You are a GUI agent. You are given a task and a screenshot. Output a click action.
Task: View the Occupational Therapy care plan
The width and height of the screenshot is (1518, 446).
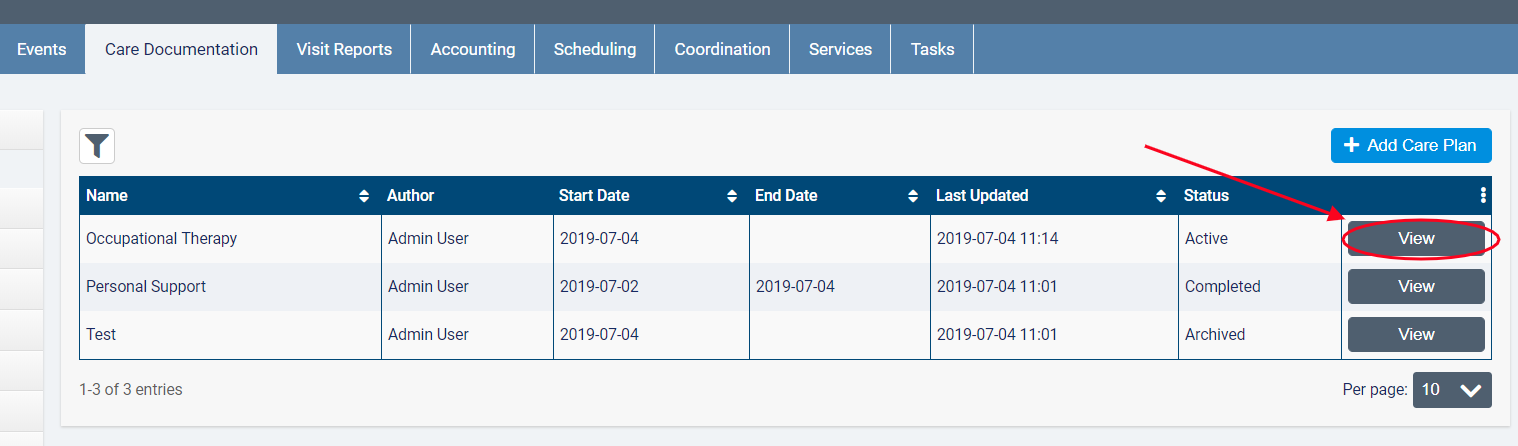[x=1416, y=239]
